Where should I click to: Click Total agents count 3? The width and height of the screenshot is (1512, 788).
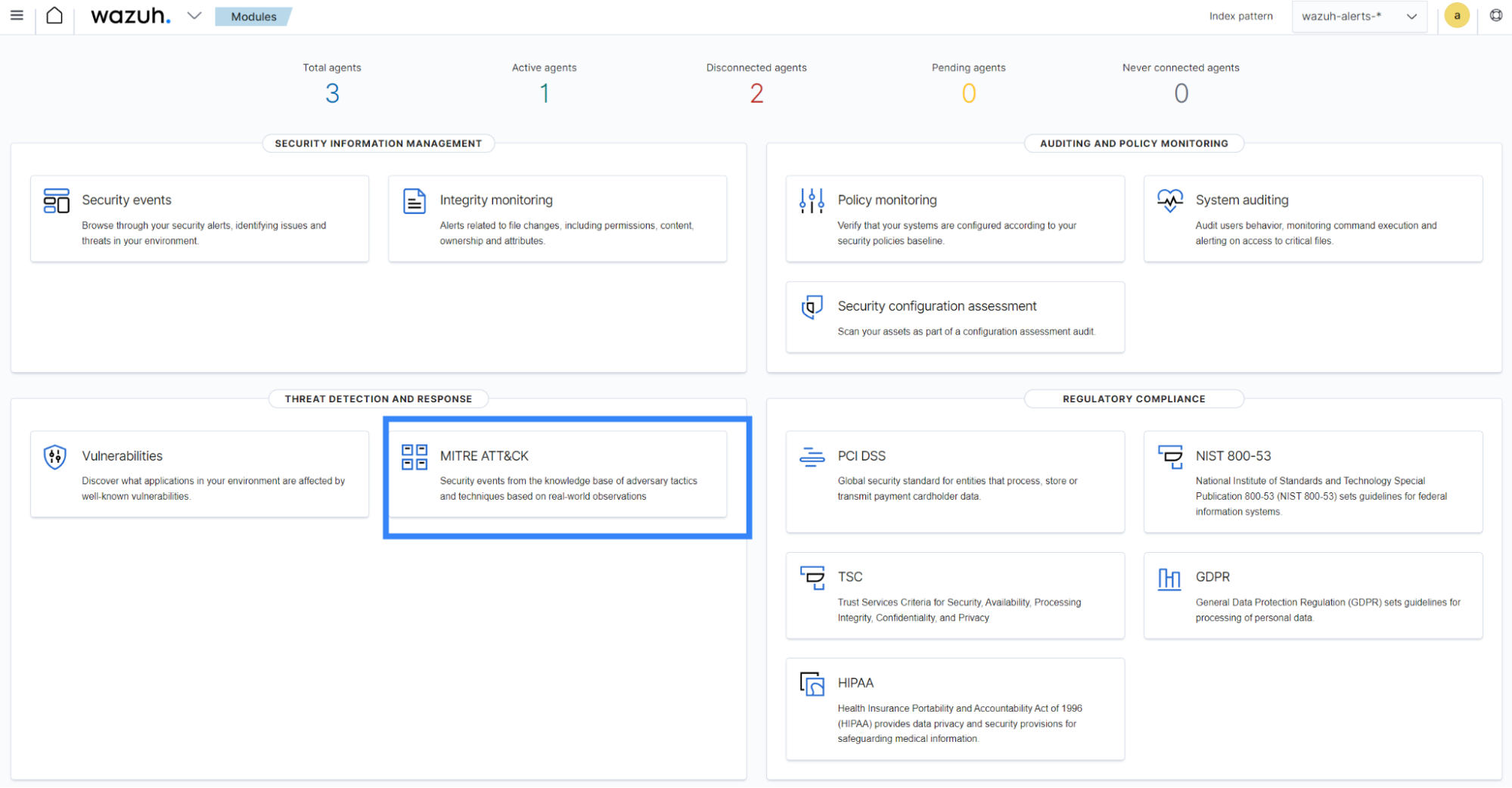pyautogui.click(x=332, y=93)
